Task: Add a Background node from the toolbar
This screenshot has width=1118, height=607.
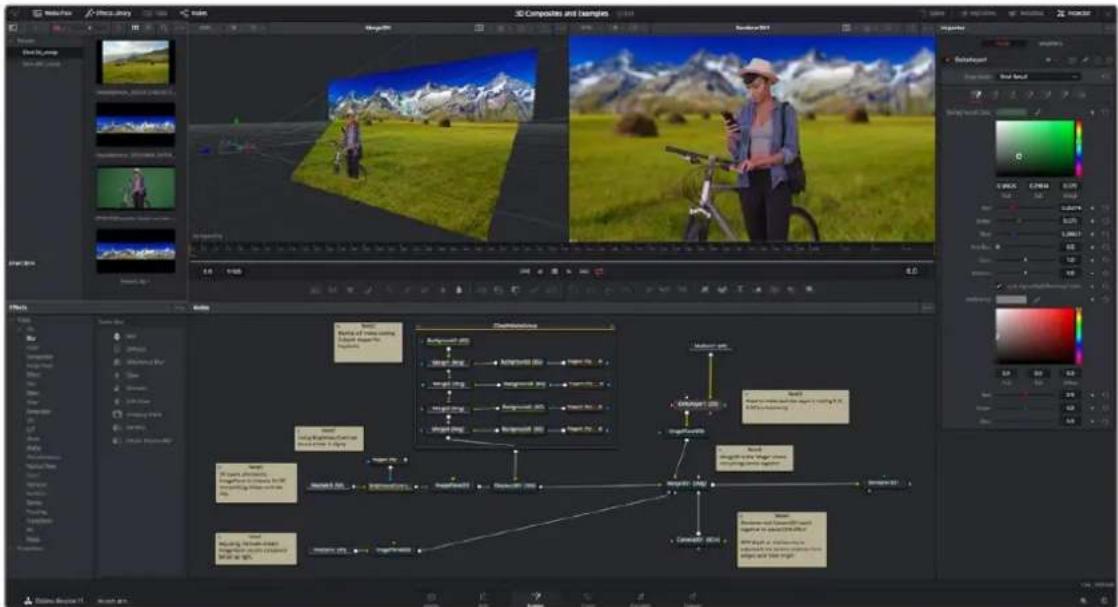Action: point(314,290)
